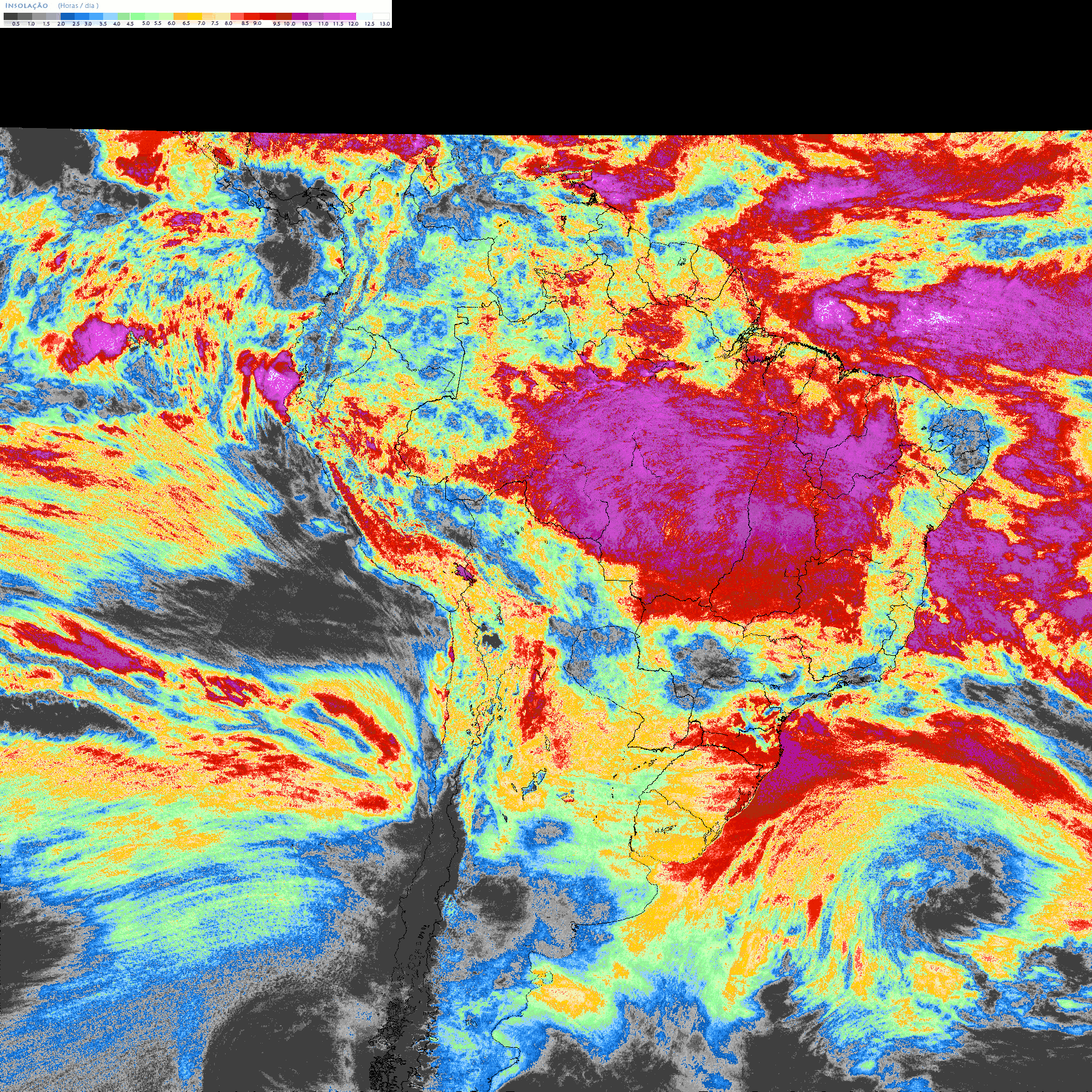Click the 8.5 legend value
This screenshot has width=1092, height=1092.
(245, 23)
